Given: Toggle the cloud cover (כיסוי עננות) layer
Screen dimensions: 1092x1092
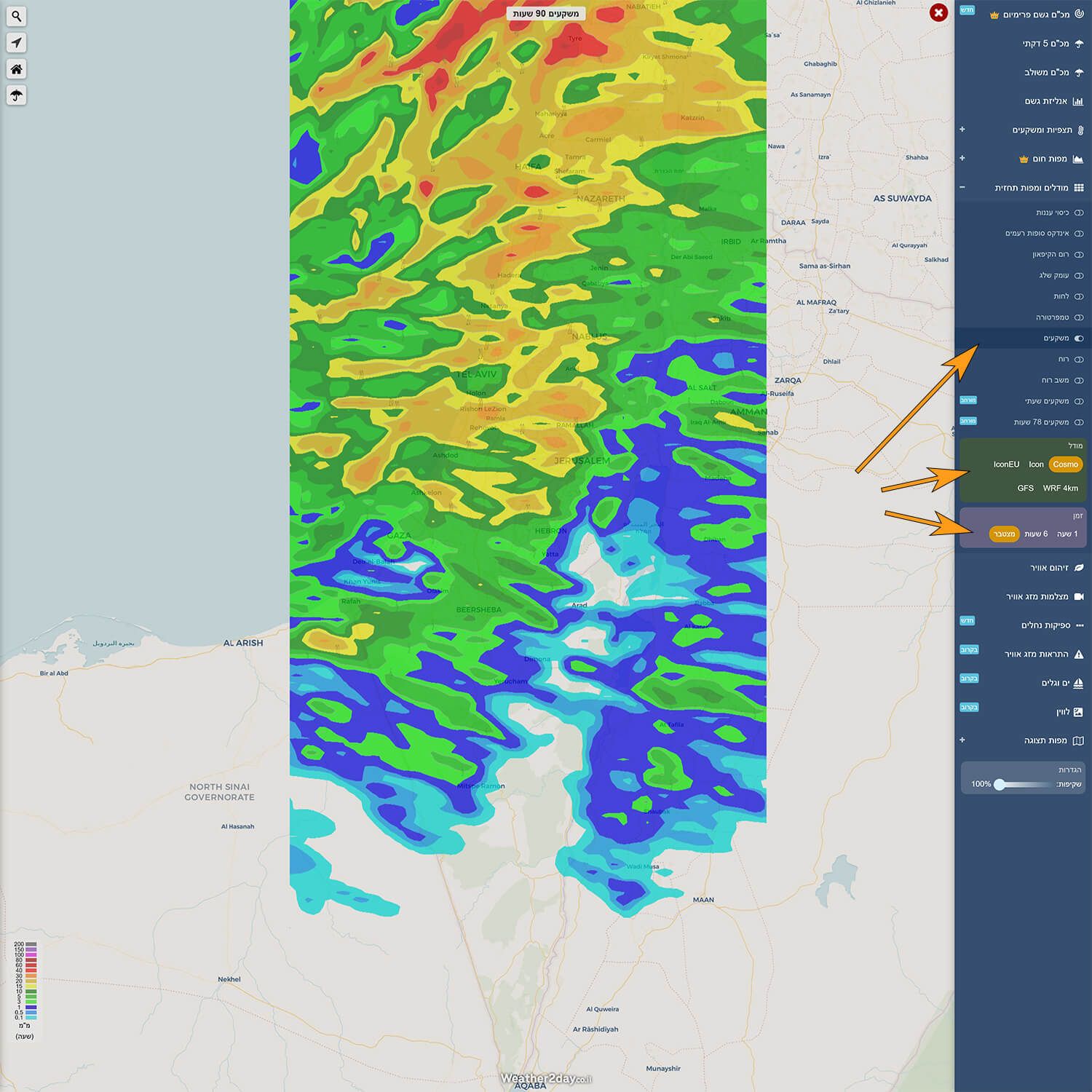Looking at the screenshot, I should (x=1079, y=213).
